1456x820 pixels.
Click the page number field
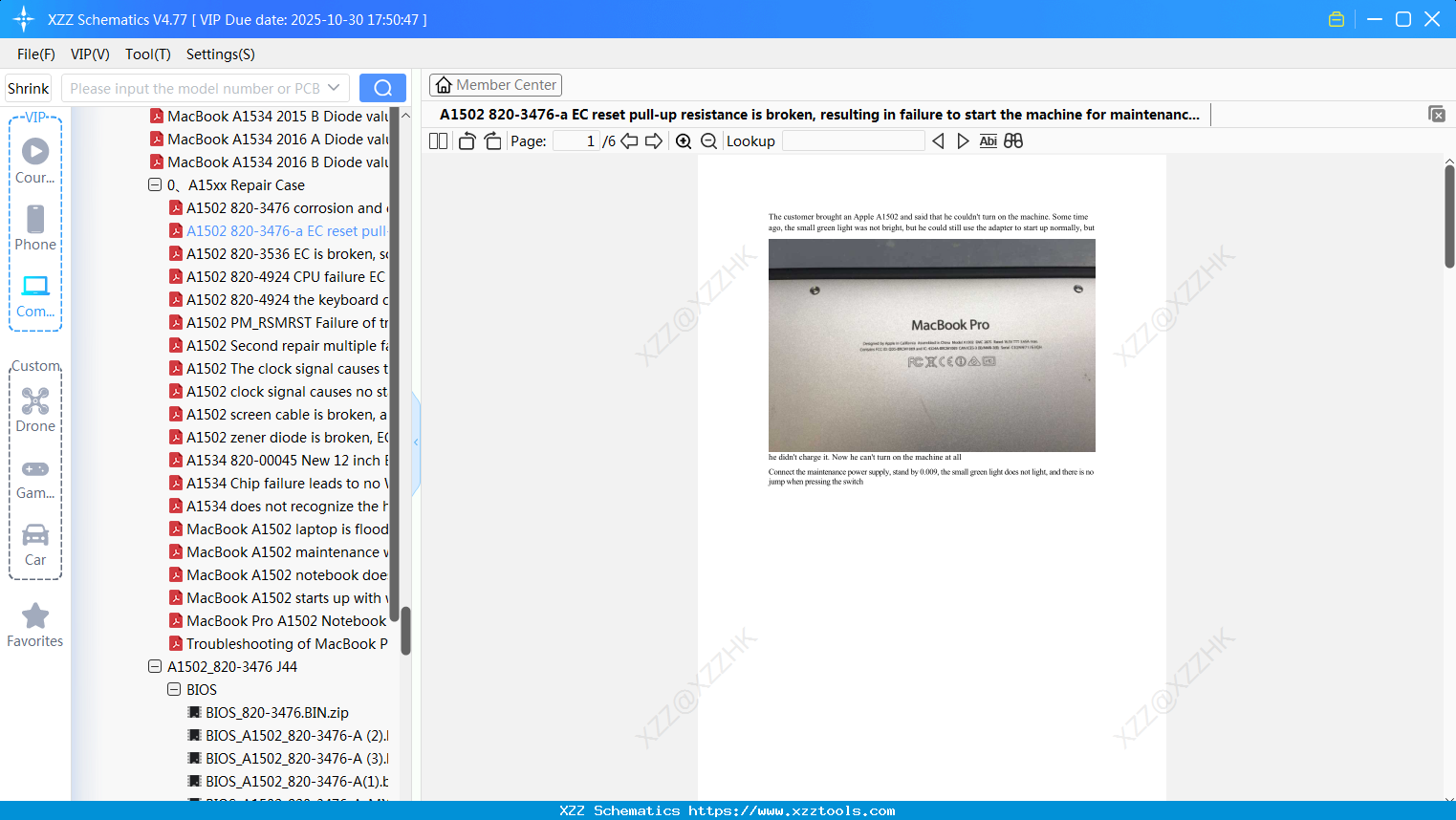click(576, 141)
